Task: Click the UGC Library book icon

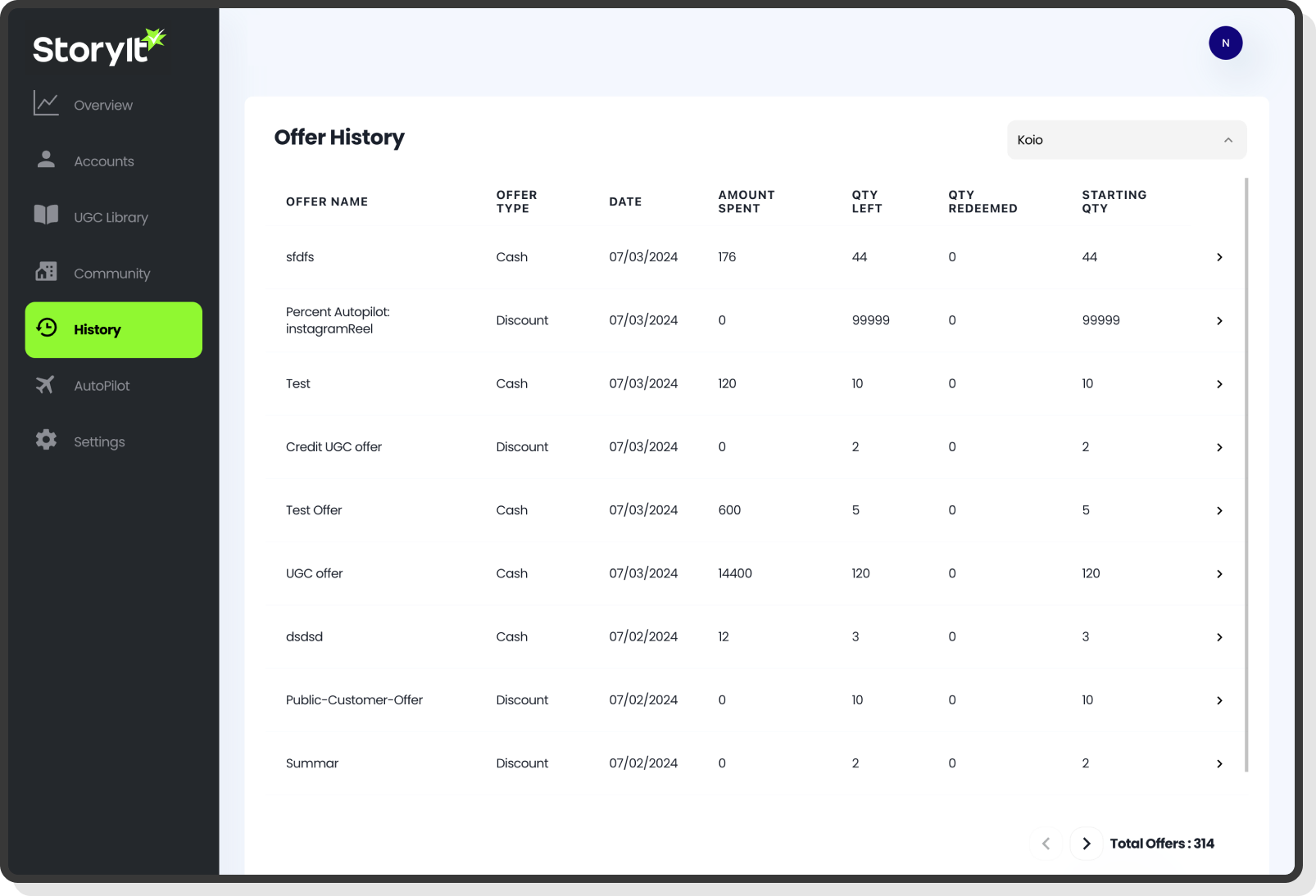Action: pos(46,215)
